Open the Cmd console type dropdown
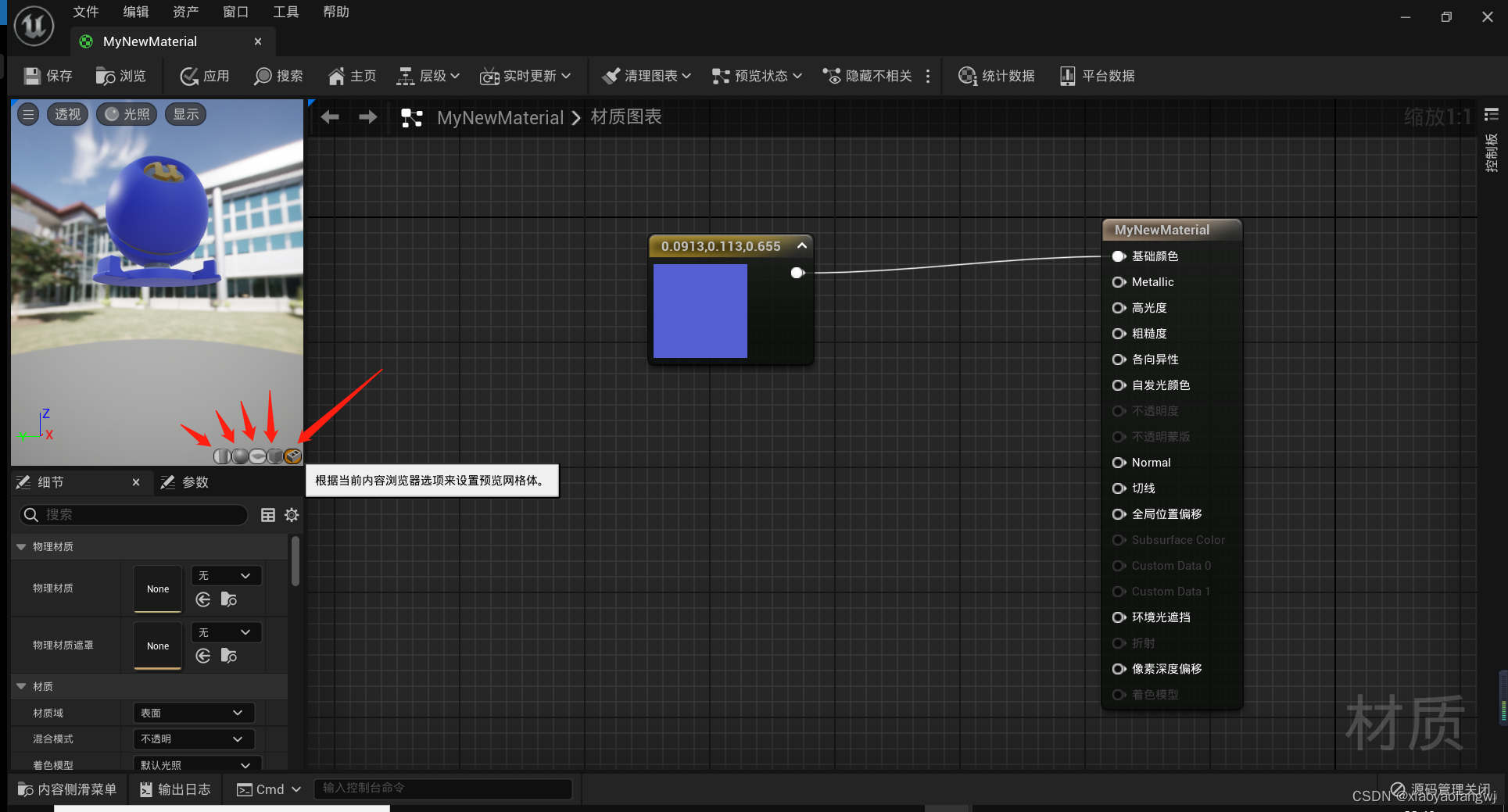 tap(269, 789)
